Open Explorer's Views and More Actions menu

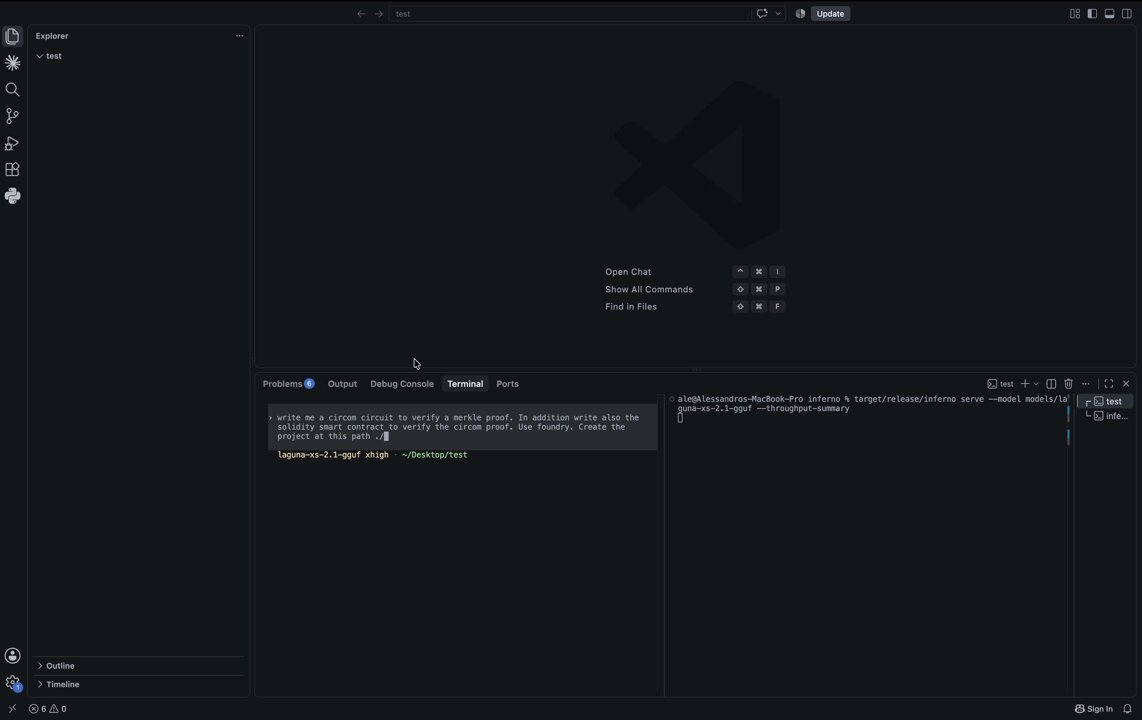(240, 36)
